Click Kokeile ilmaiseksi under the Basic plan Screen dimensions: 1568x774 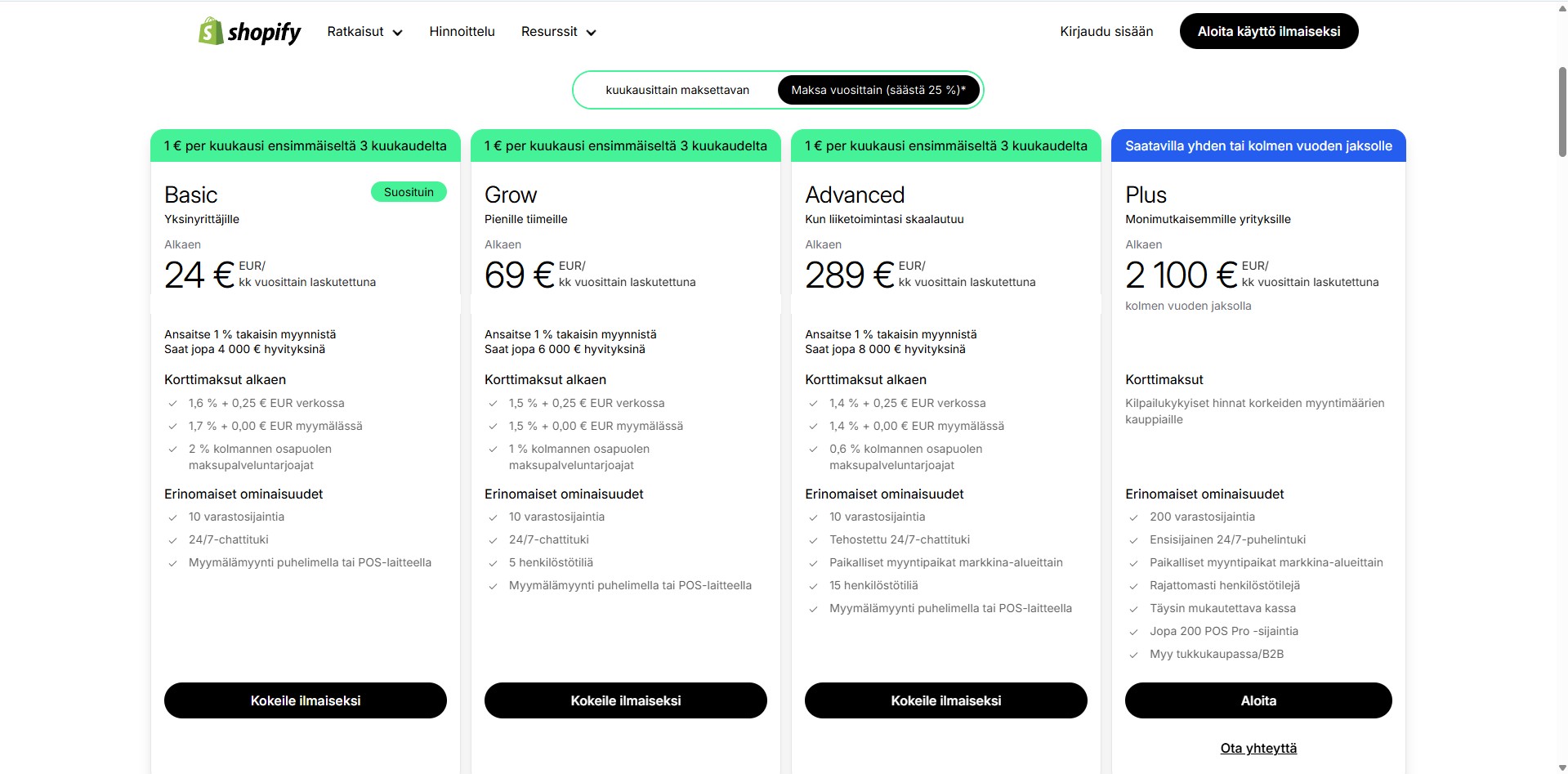(305, 700)
